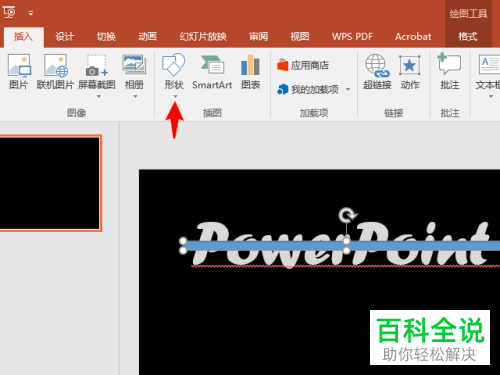This screenshot has width=500, height=375.
Task: Click the bottom-left sizing handle of the line
Action: [x=183, y=250]
